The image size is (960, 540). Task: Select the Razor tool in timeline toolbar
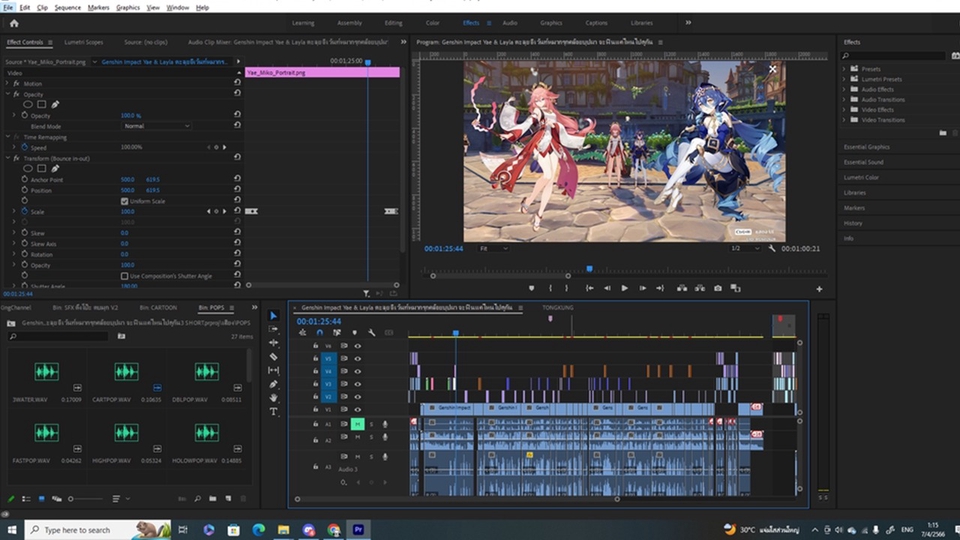point(274,357)
